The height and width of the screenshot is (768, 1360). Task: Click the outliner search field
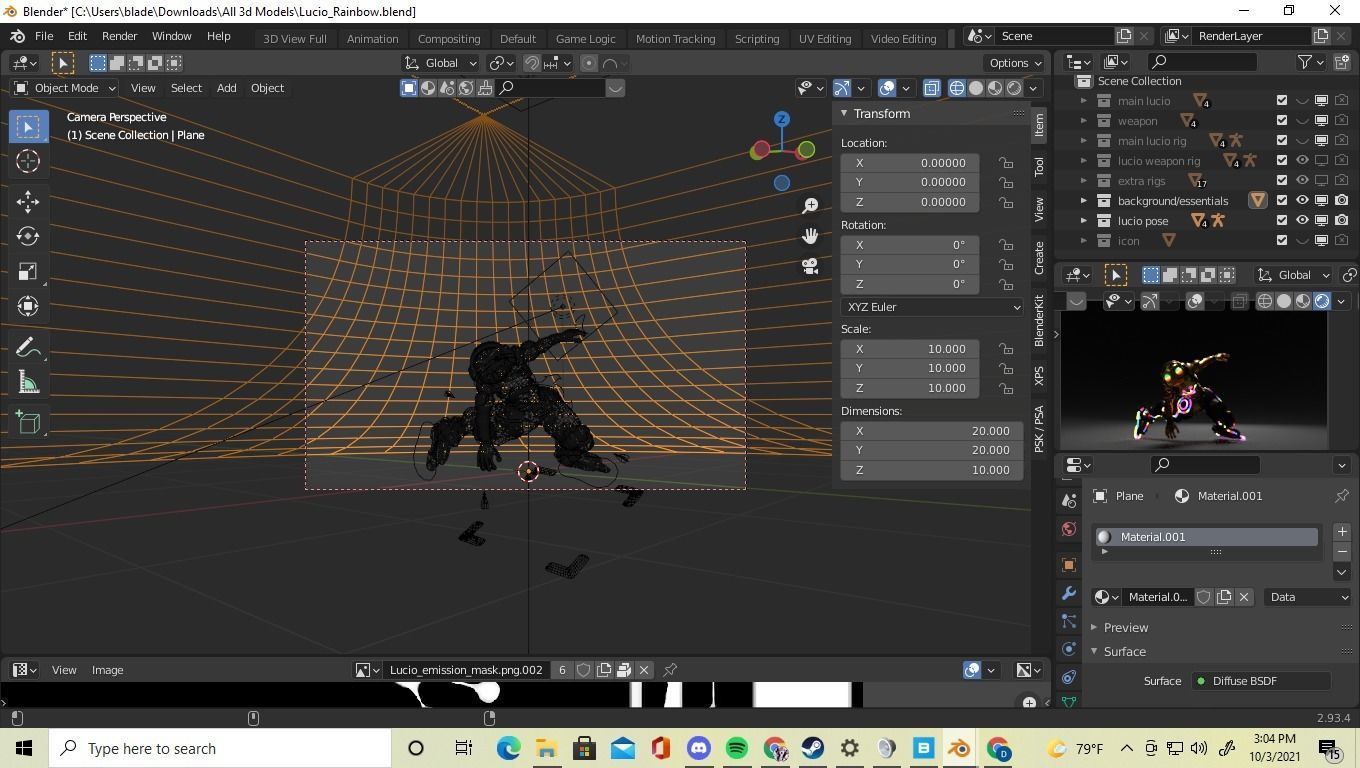(1202, 62)
